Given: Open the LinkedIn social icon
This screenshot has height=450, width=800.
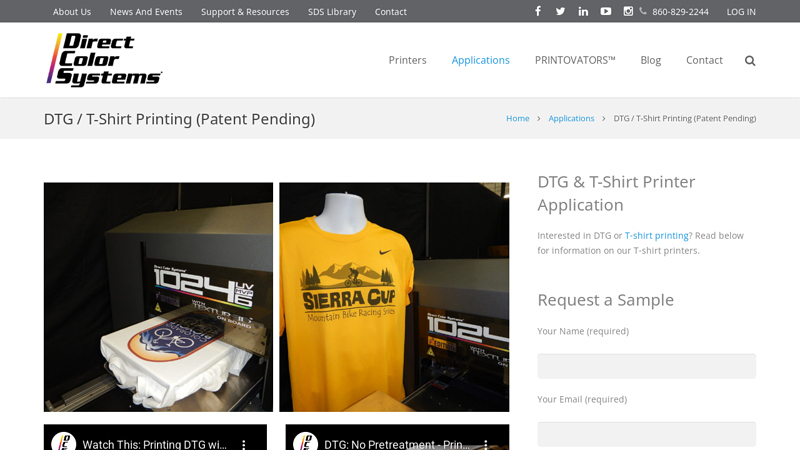Looking at the screenshot, I should 583,11.
